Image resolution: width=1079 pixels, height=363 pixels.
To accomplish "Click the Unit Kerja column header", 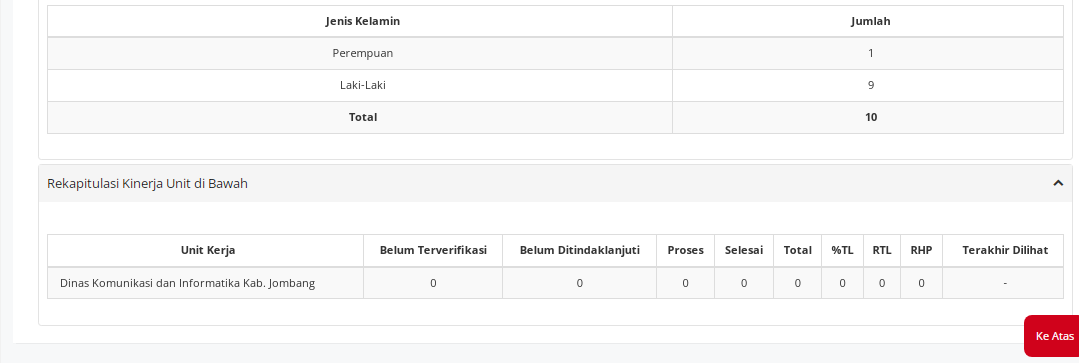I will coord(208,250).
